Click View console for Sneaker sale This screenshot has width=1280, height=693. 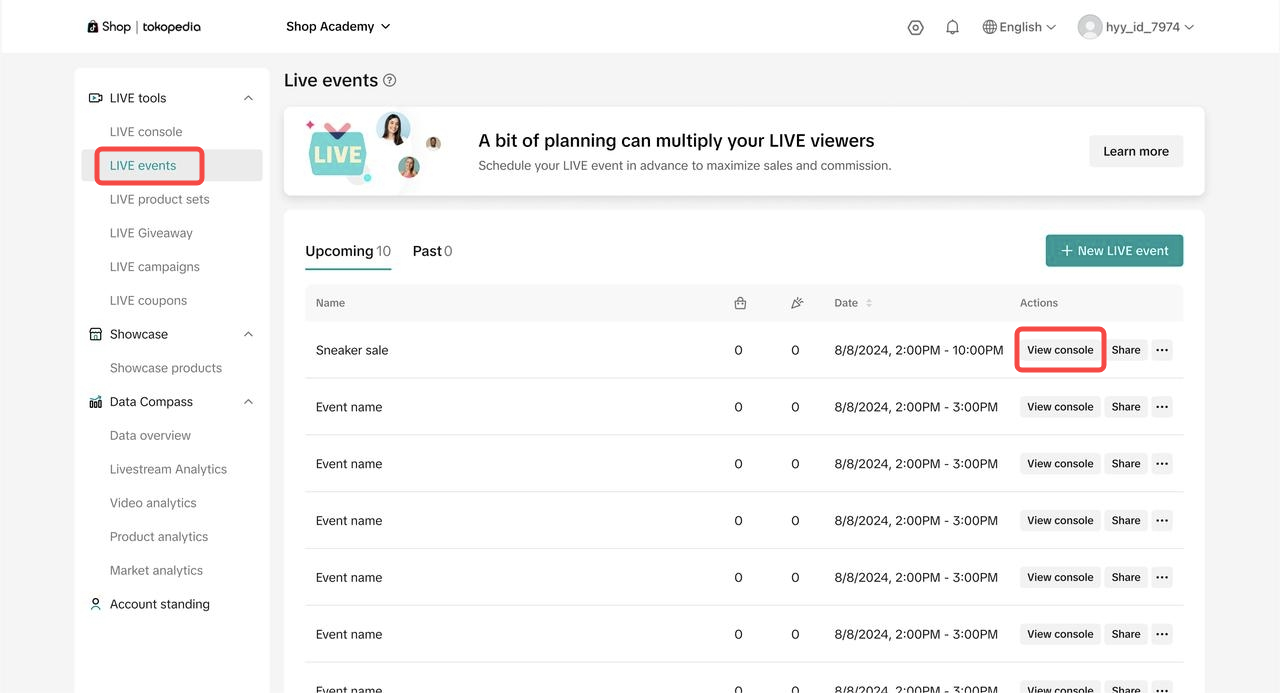coord(1060,350)
